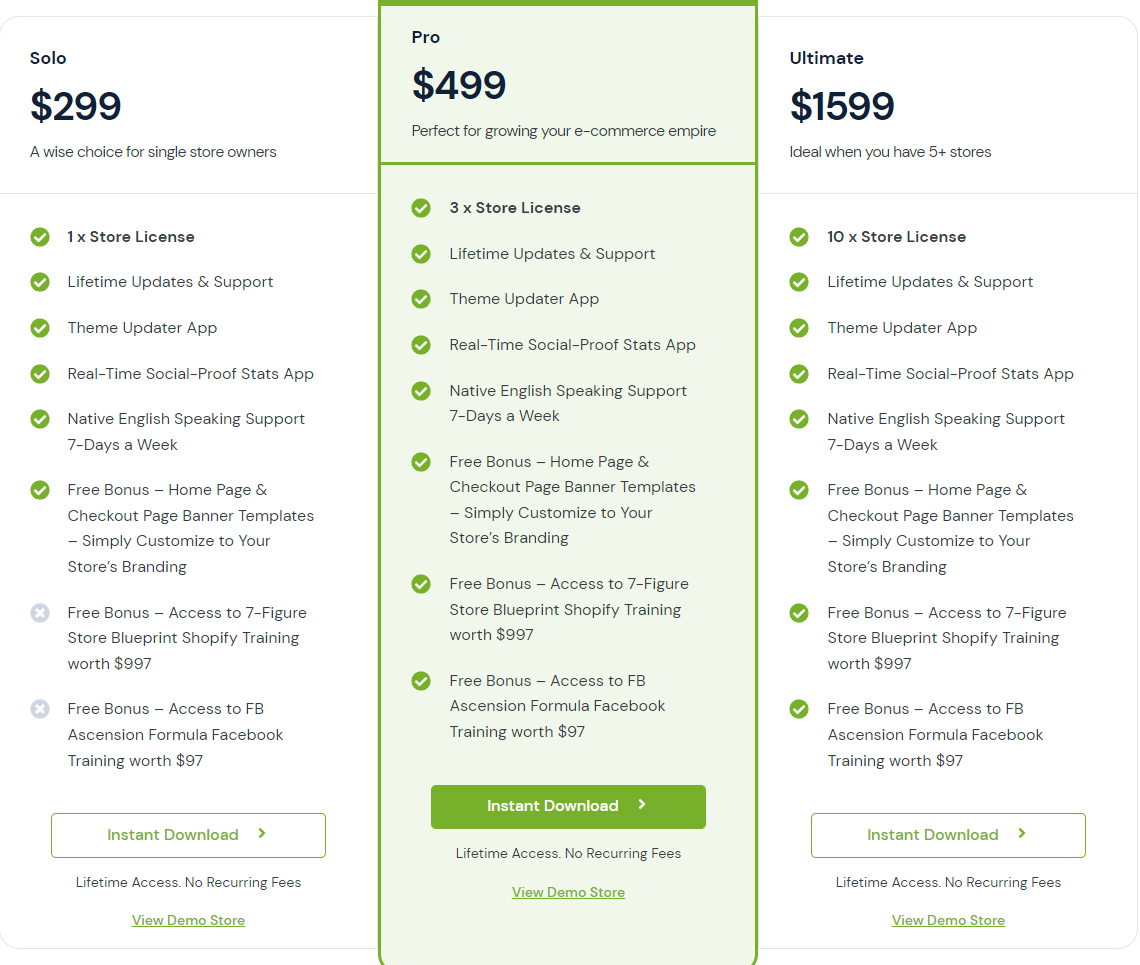The height and width of the screenshot is (965, 1140).
Task: Click Instant Download for the Solo plan
Action: (188, 835)
